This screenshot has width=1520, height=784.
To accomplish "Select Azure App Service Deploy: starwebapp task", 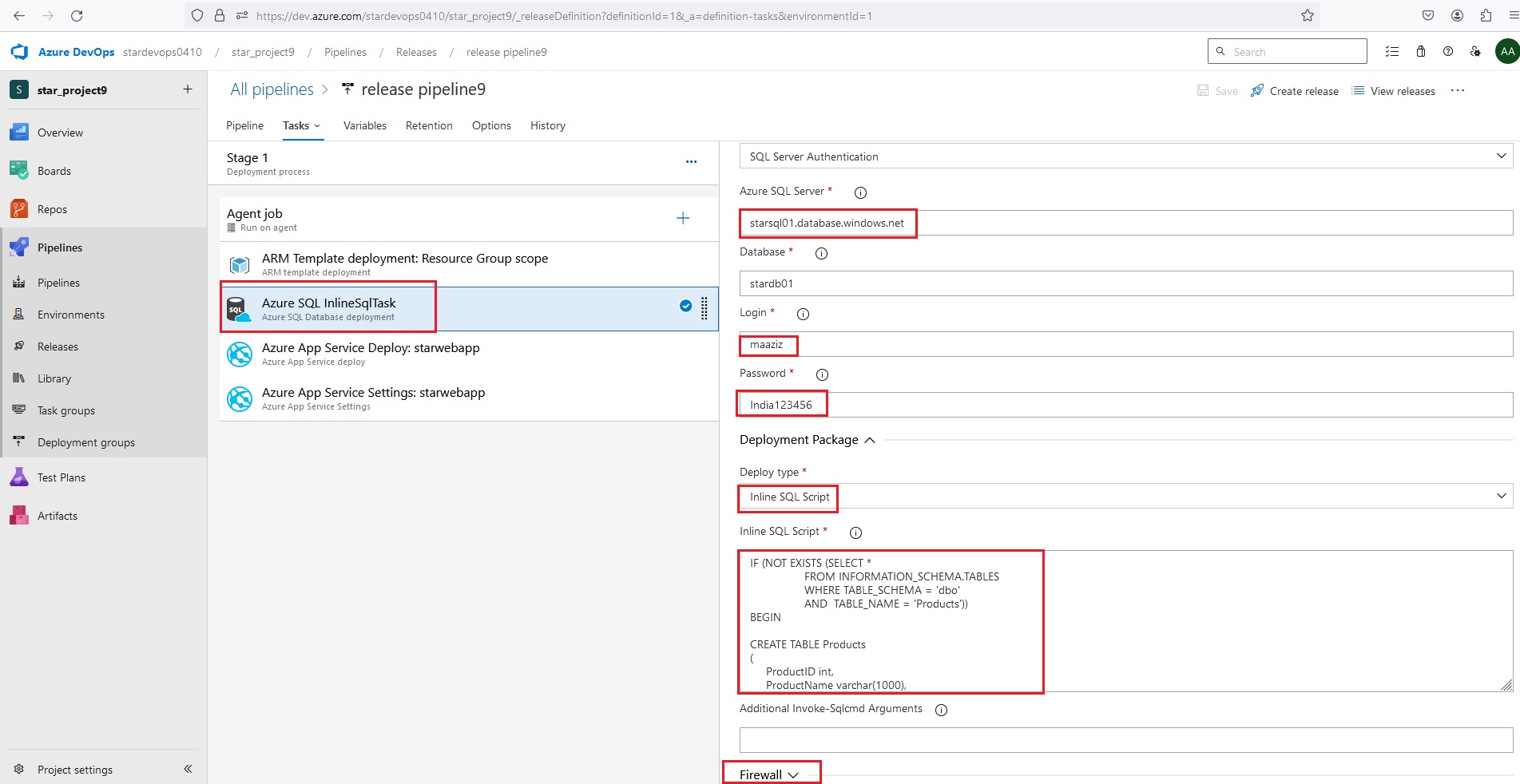I will pos(469,354).
